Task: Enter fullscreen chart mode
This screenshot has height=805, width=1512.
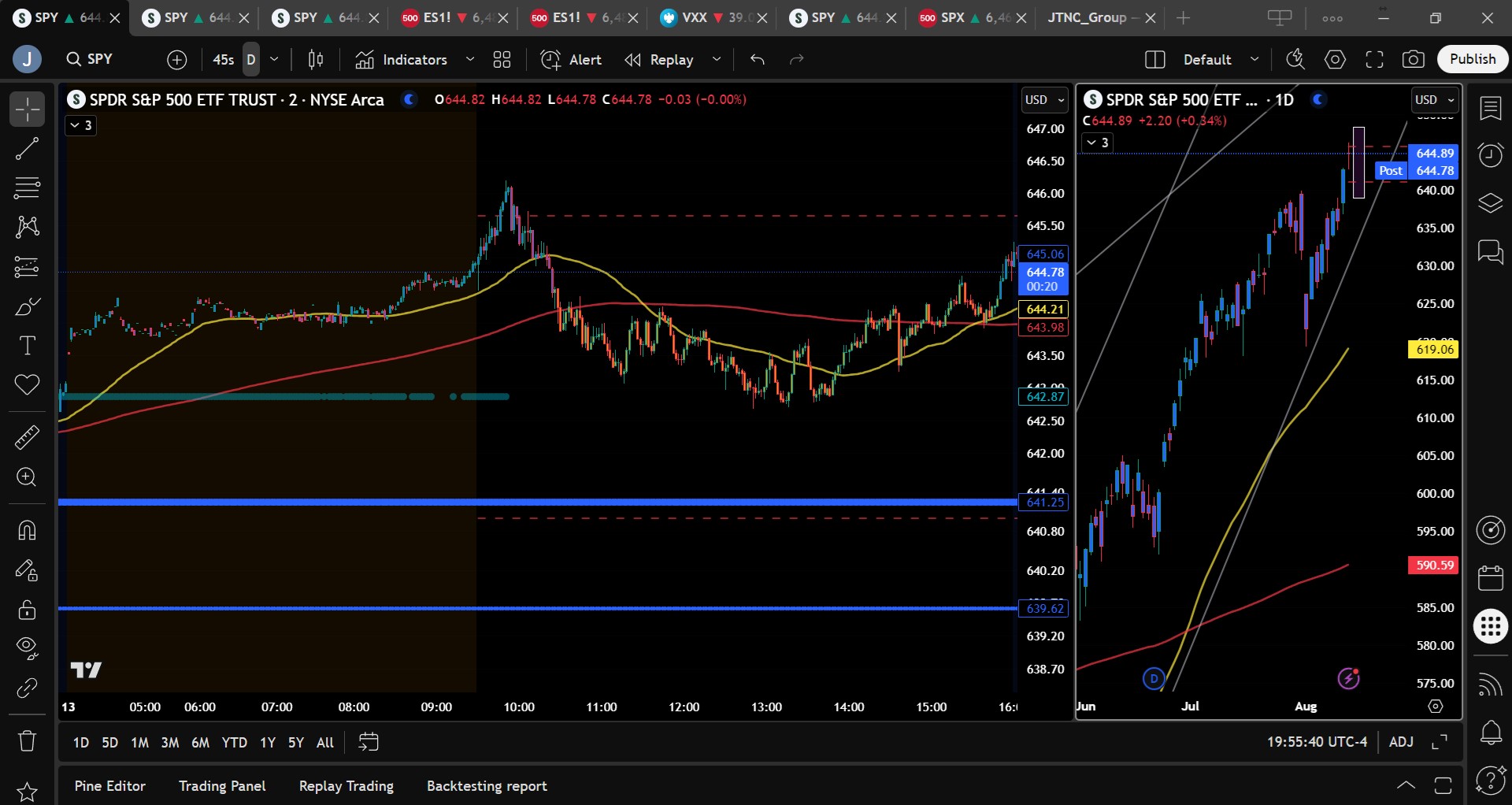Action: point(1374,59)
